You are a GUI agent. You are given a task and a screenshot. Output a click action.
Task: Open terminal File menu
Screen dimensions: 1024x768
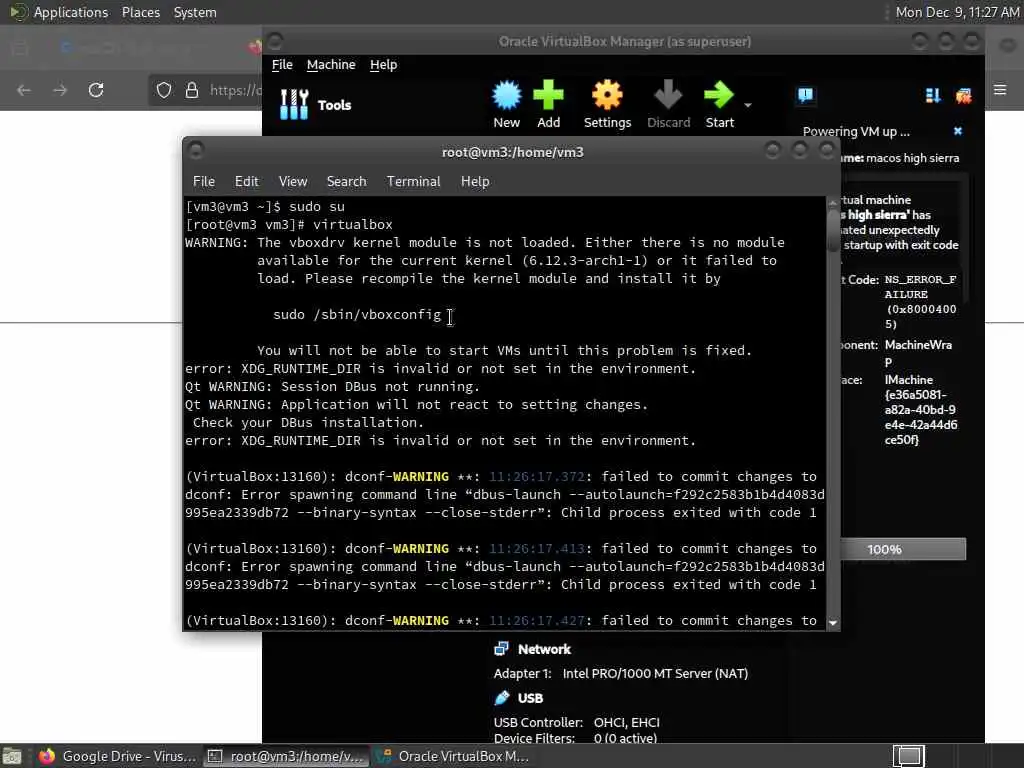click(204, 182)
